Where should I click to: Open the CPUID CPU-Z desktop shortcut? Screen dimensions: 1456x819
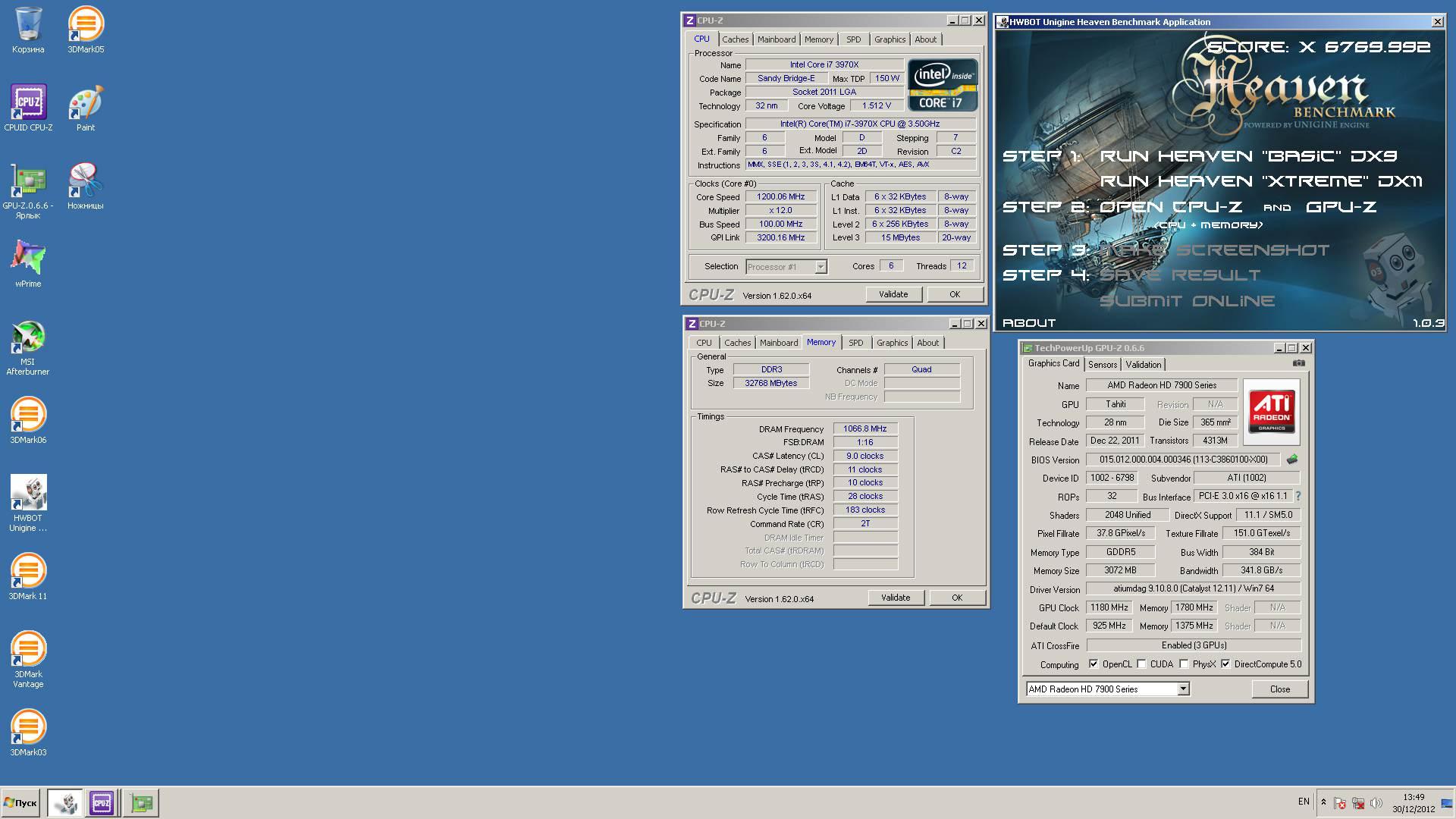(28, 108)
